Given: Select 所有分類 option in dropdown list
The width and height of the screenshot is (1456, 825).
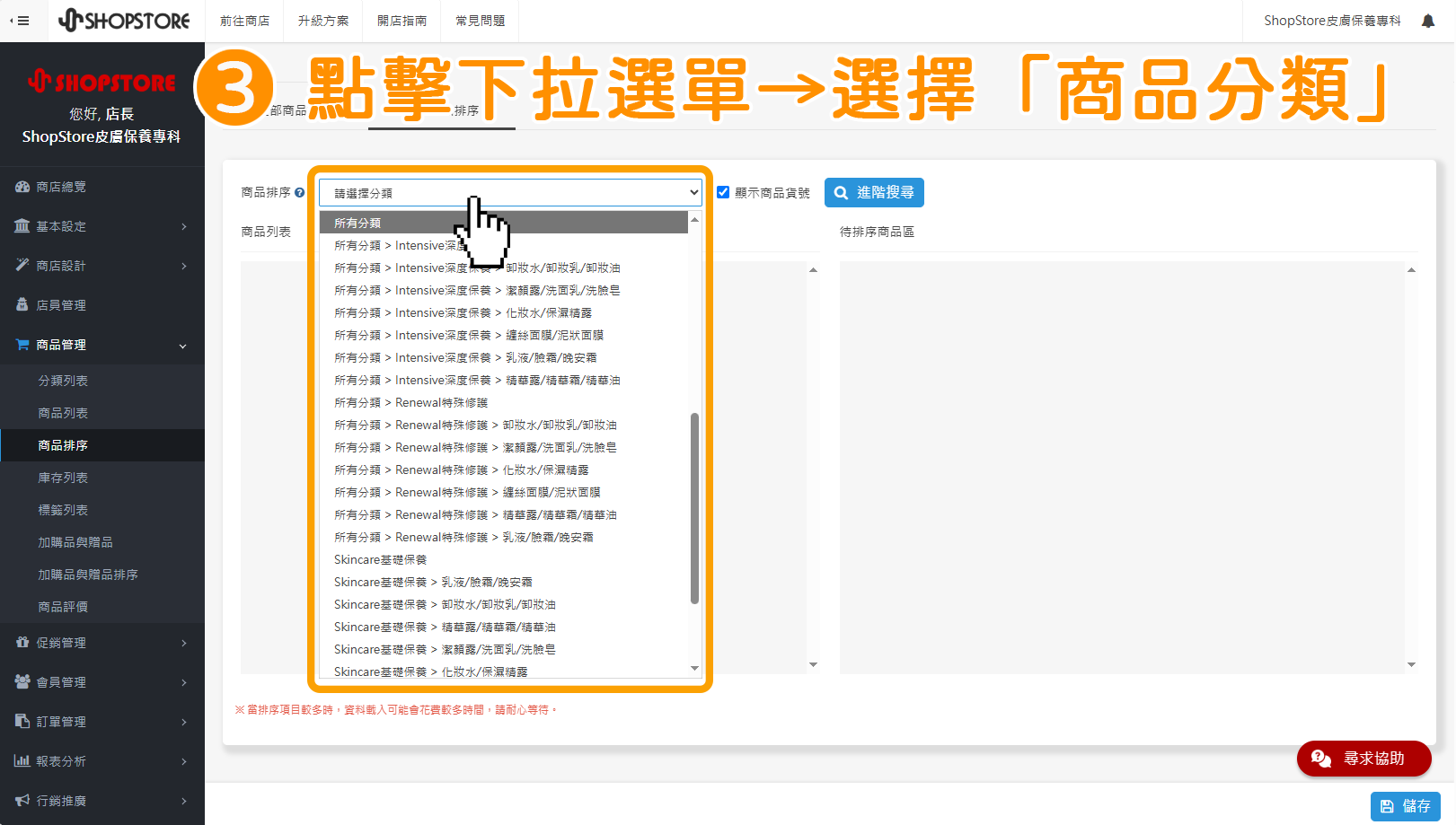Looking at the screenshot, I should pyautogui.click(x=504, y=223).
